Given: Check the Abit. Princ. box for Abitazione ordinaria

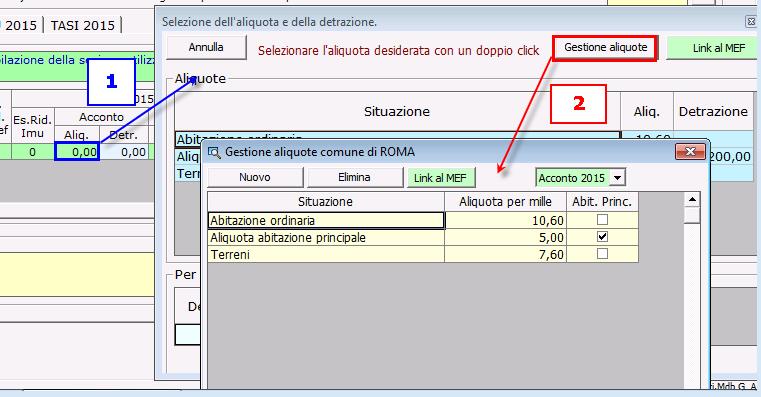Looking at the screenshot, I should point(602,220).
